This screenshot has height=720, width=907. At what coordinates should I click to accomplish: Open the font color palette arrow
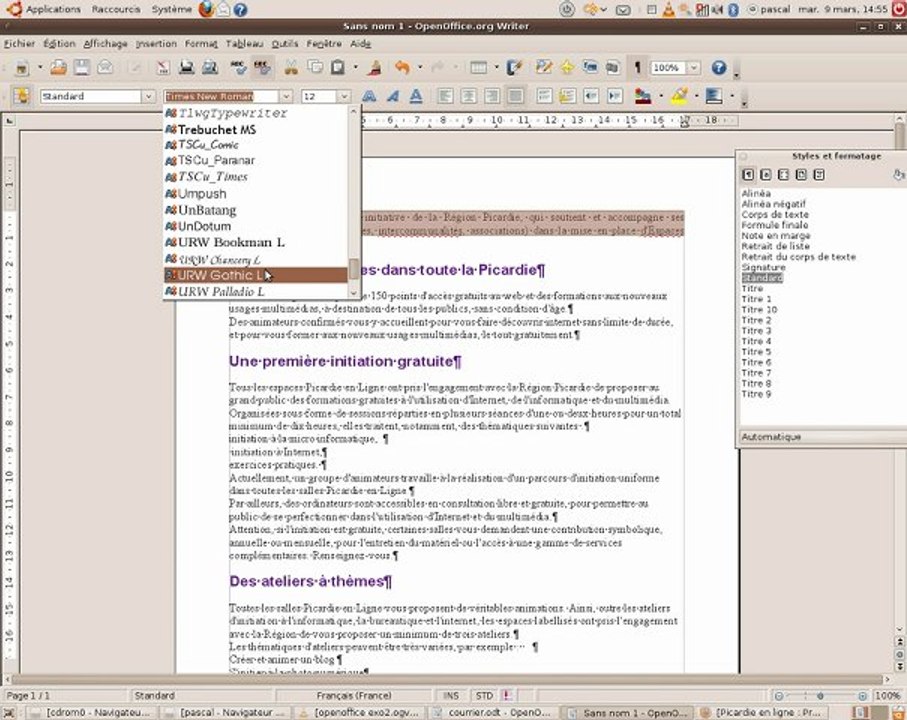coord(661,96)
